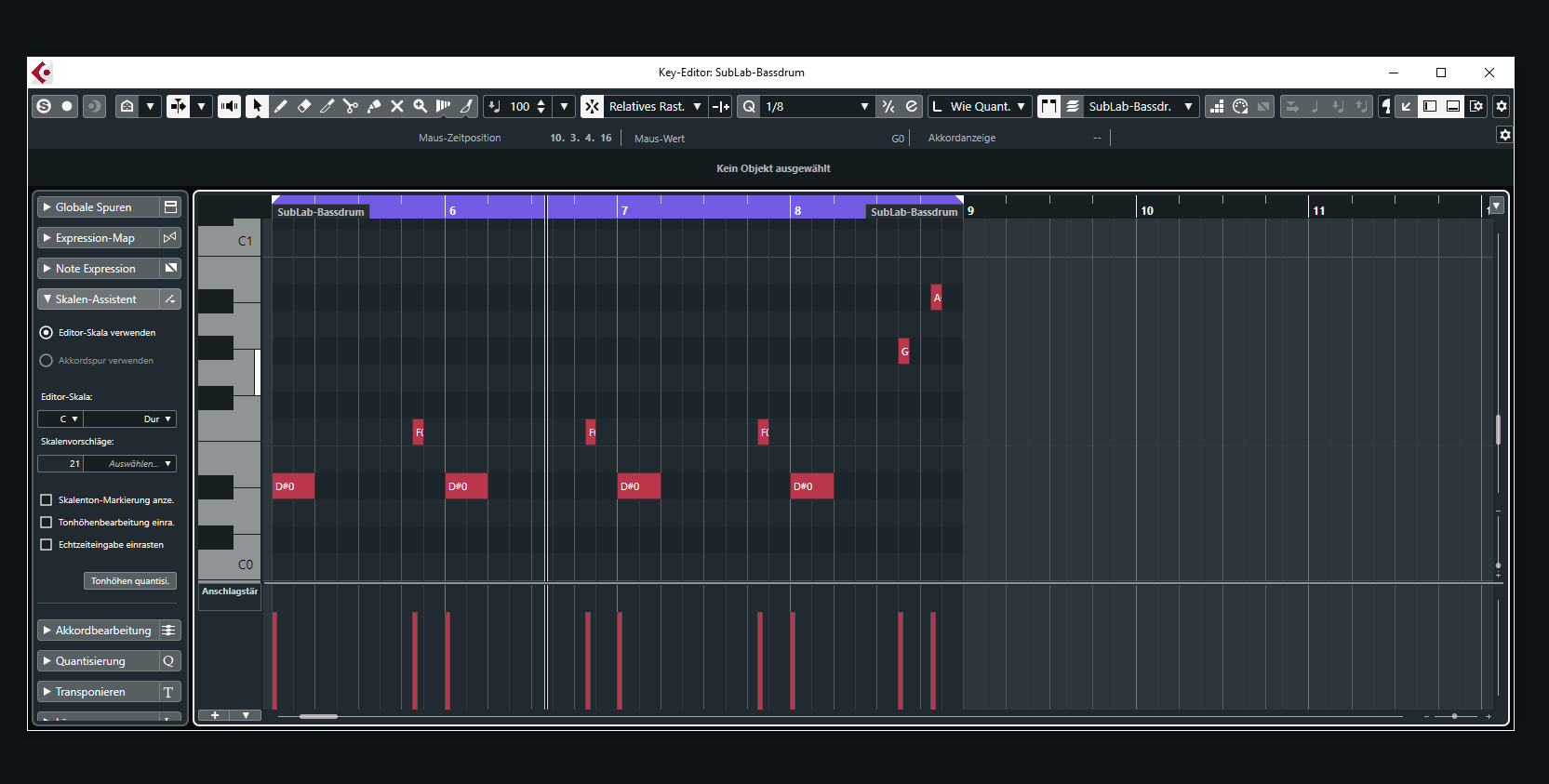Image resolution: width=1549 pixels, height=784 pixels.
Task: Select the Glue tool
Action: (374, 106)
